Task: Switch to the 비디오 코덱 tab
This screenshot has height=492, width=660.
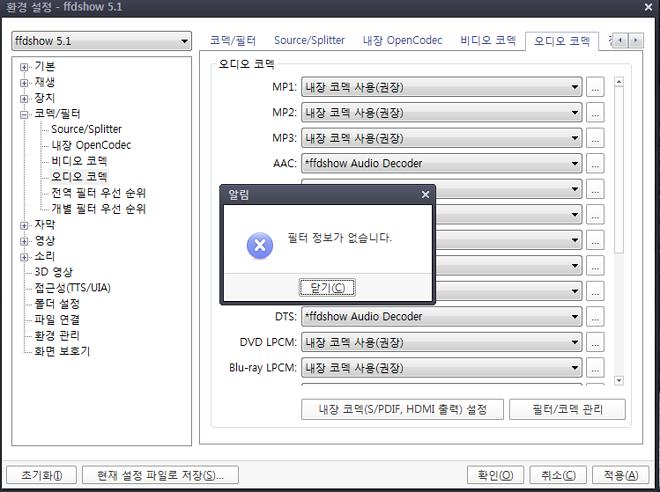Action: [488, 41]
